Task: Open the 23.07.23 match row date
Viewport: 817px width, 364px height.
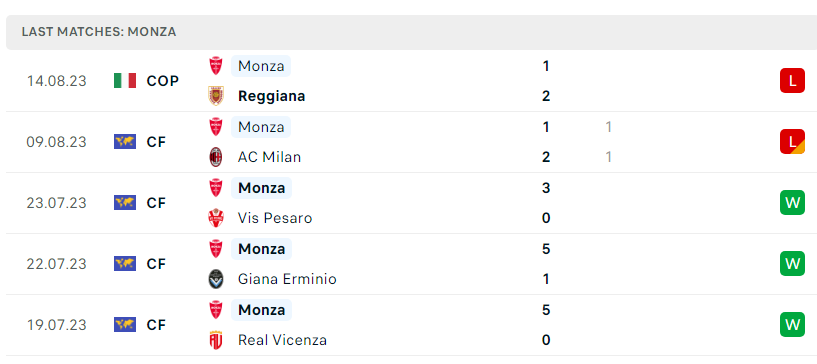Action: (x=56, y=203)
